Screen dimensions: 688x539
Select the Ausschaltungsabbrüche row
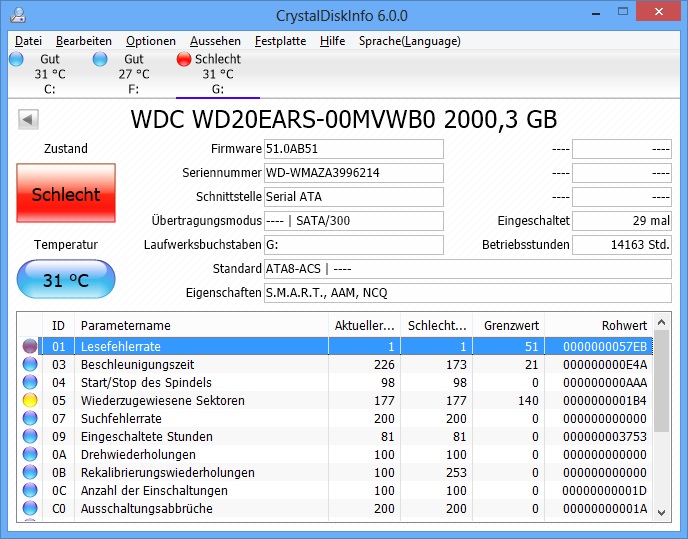(337, 508)
